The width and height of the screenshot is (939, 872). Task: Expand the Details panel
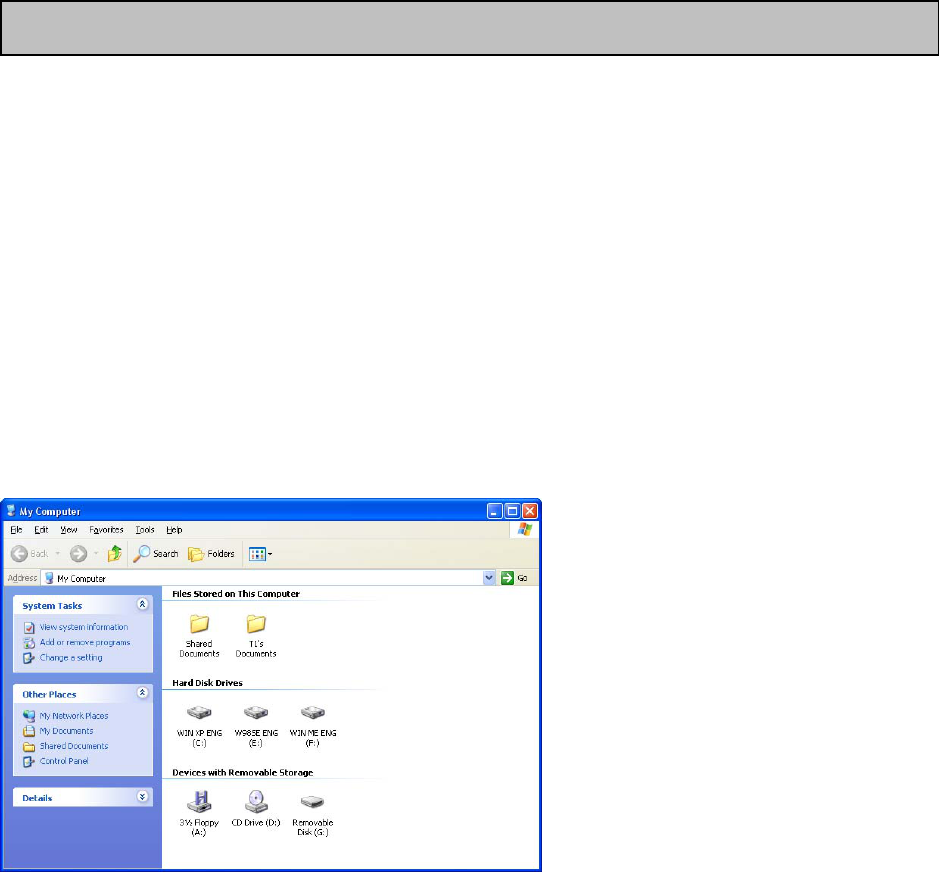(143, 797)
